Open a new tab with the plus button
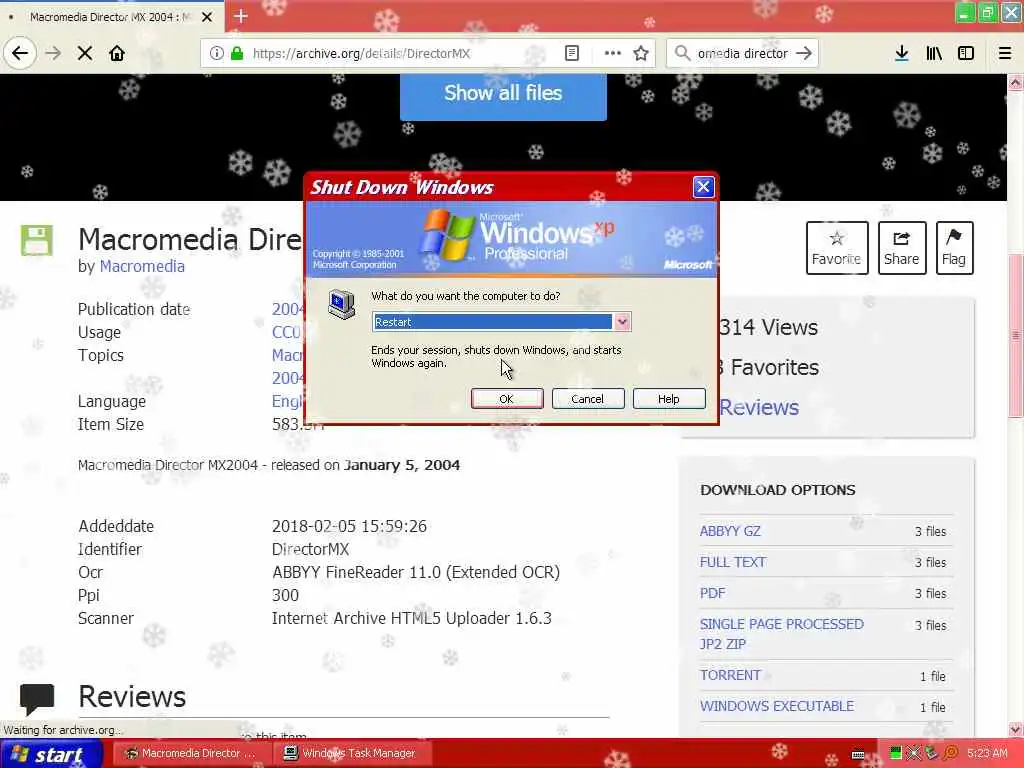This screenshot has height=768, width=1024. click(x=240, y=16)
